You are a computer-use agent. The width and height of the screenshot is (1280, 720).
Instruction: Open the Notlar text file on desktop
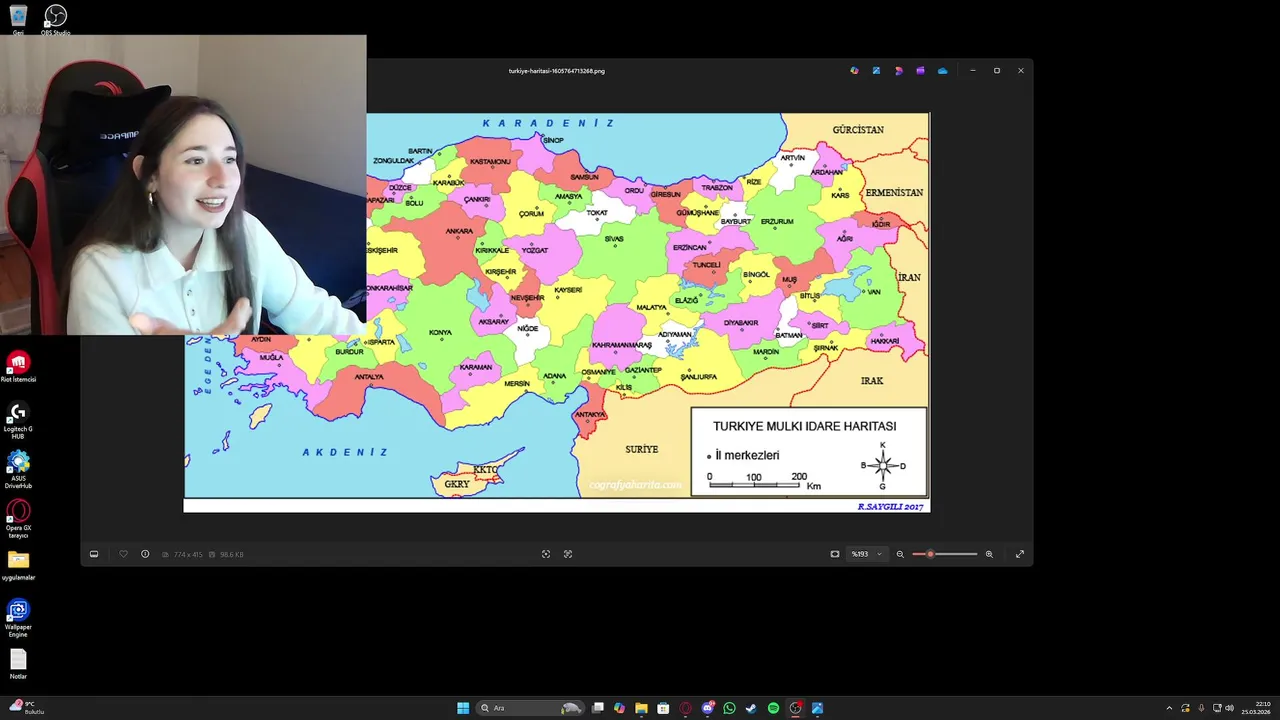click(18, 664)
